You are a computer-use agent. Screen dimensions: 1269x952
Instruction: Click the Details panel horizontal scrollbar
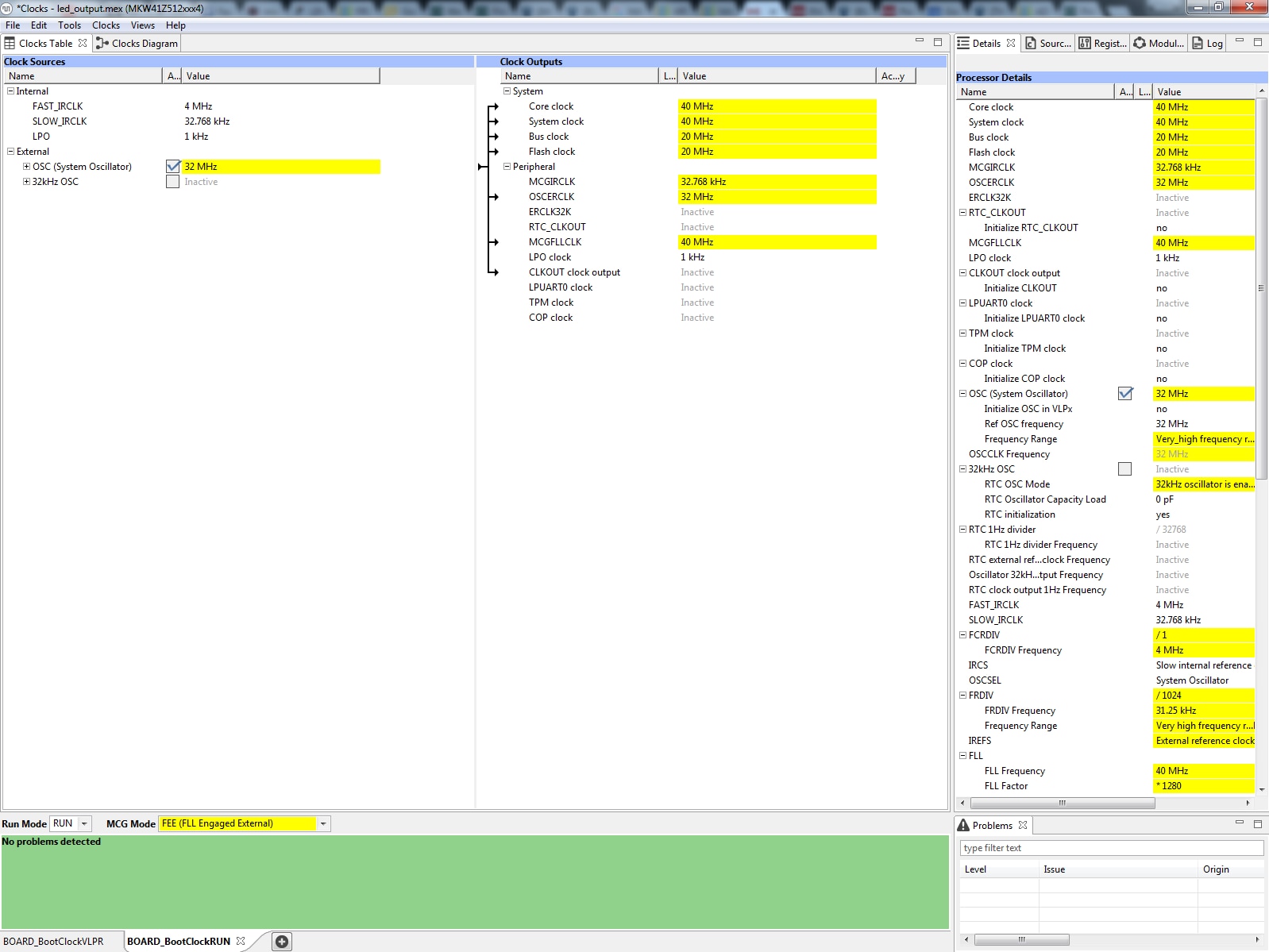click(1061, 803)
